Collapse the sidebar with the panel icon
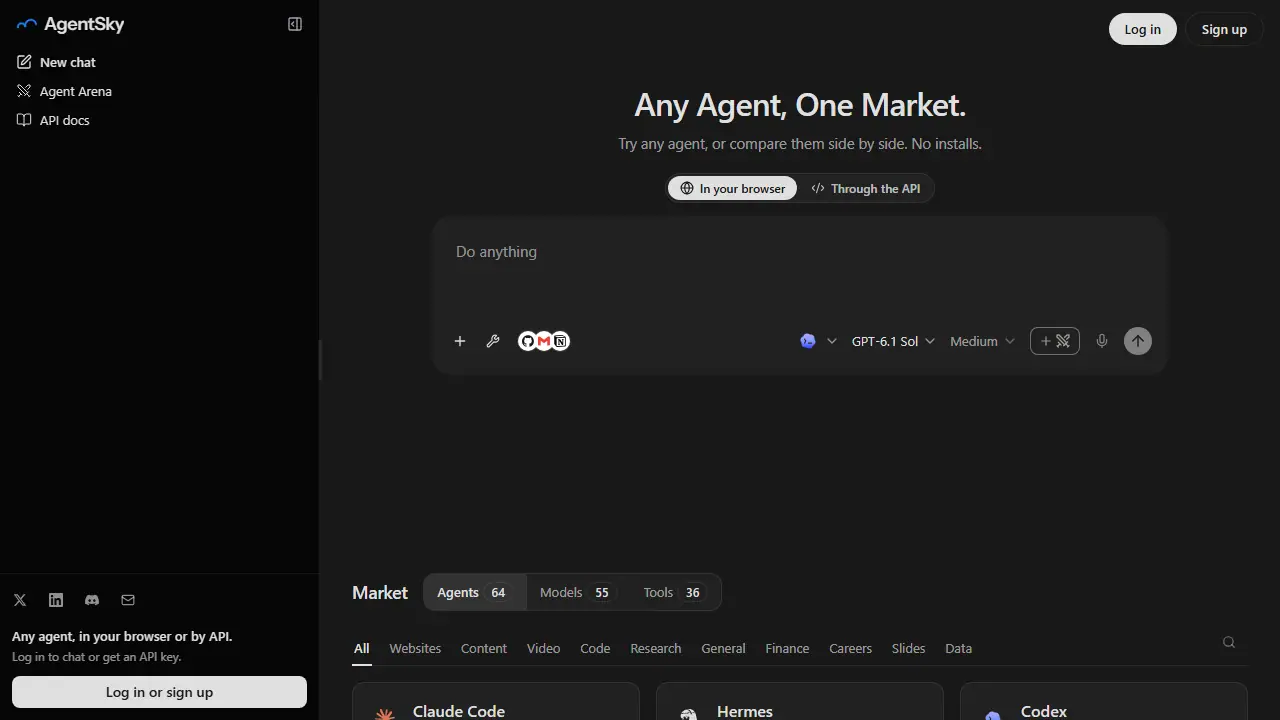The image size is (1280, 720). pos(295,24)
